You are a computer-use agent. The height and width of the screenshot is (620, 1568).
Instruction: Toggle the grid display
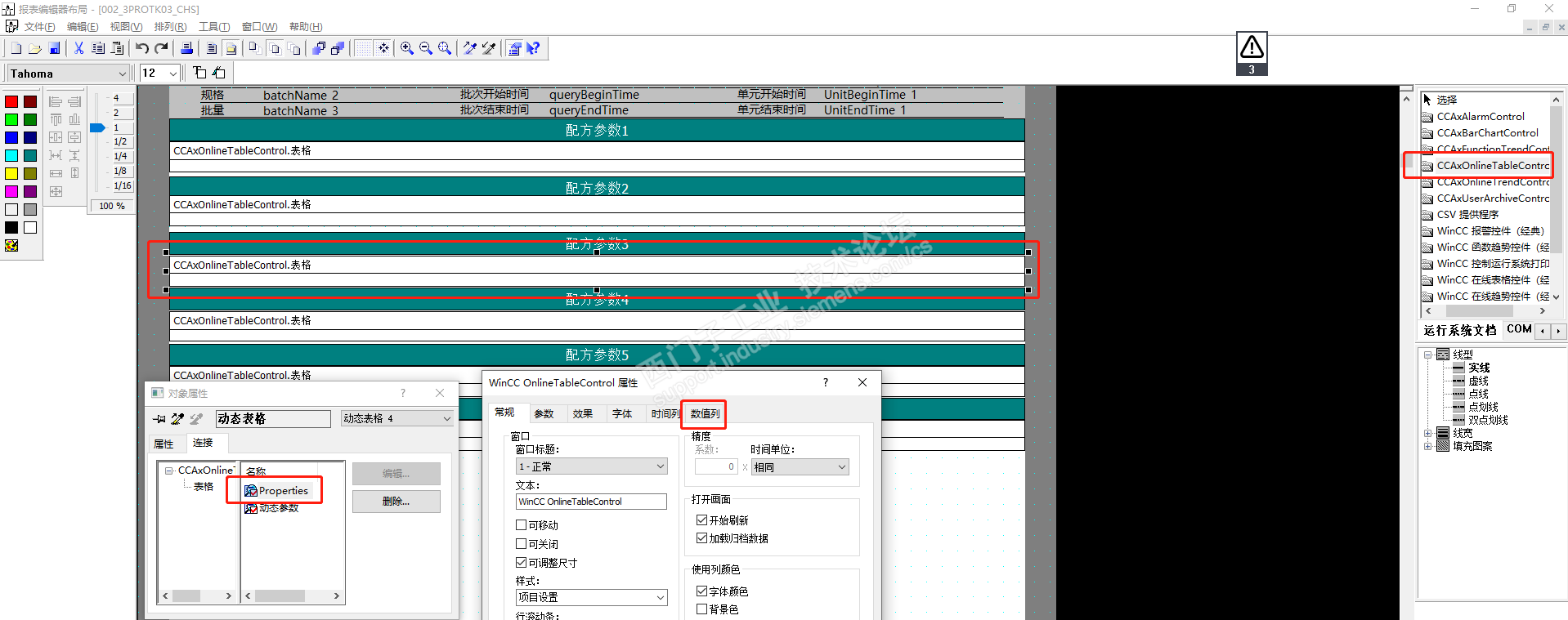pos(363,48)
